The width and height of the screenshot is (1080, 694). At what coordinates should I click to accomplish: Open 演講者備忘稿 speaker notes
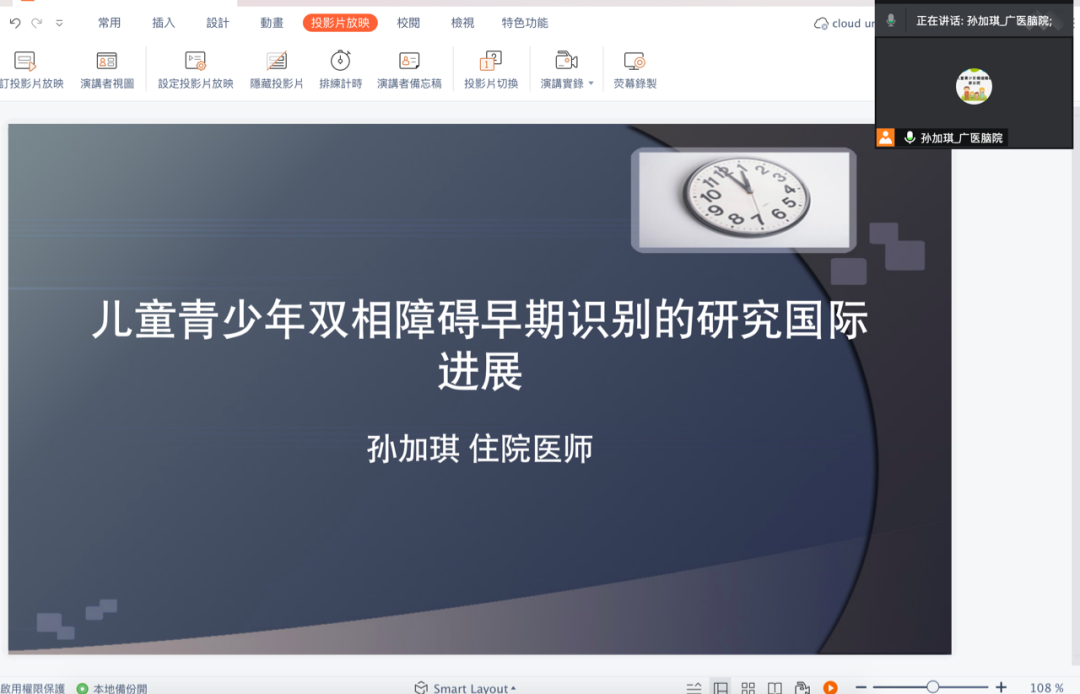point(409,70)
